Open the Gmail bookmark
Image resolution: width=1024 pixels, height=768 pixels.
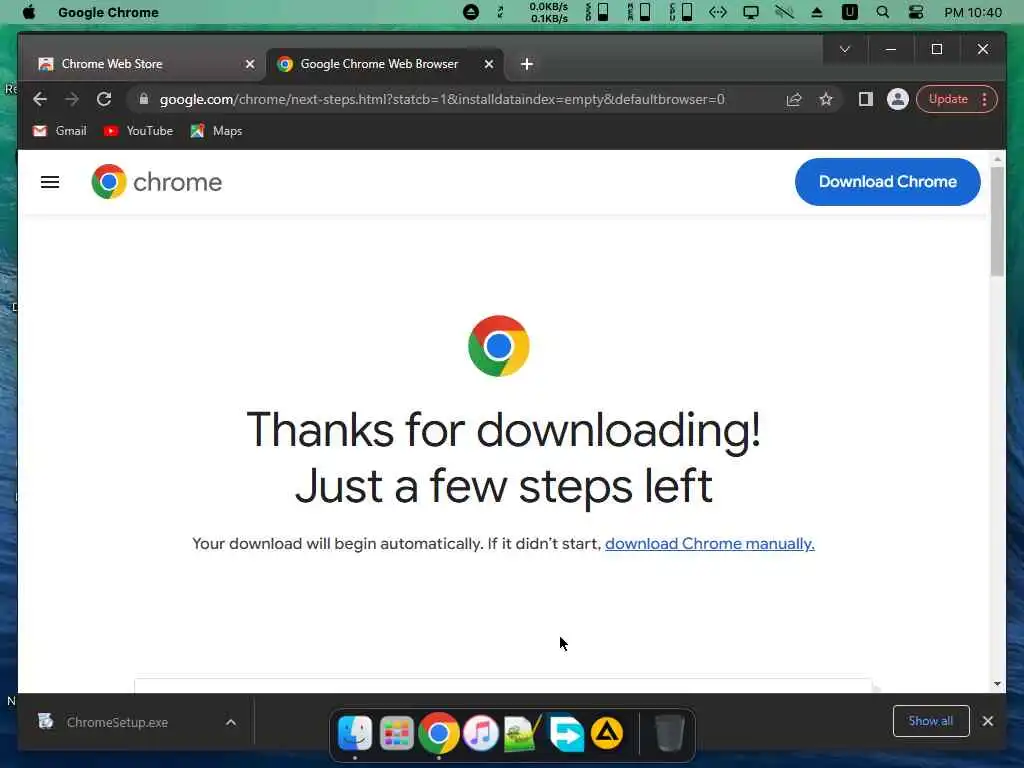click(59, 131)
